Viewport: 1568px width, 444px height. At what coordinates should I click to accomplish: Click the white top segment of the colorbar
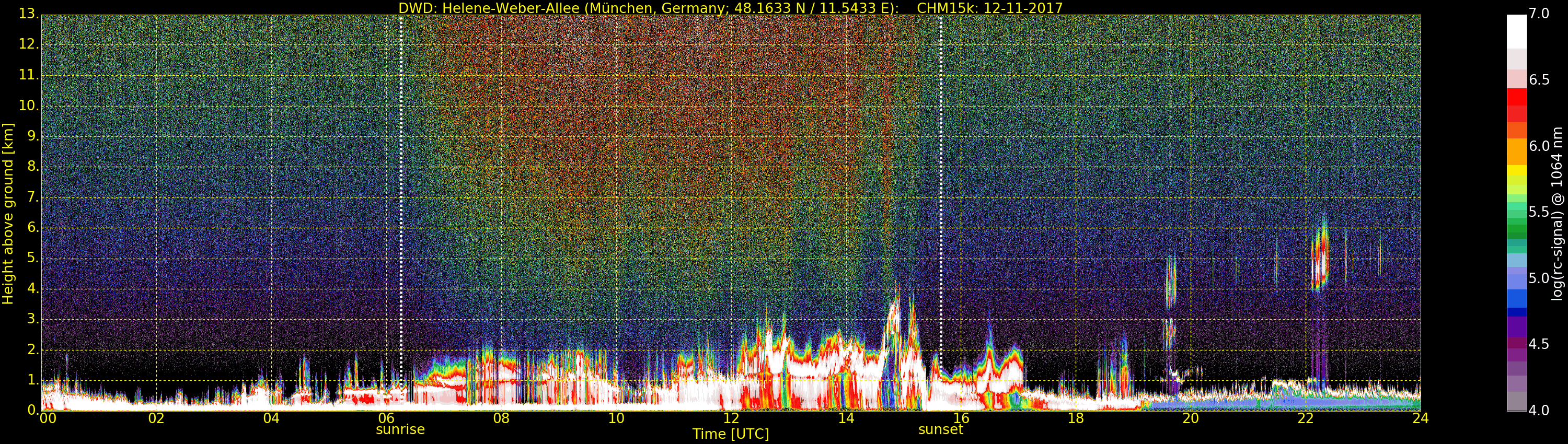1516,32
